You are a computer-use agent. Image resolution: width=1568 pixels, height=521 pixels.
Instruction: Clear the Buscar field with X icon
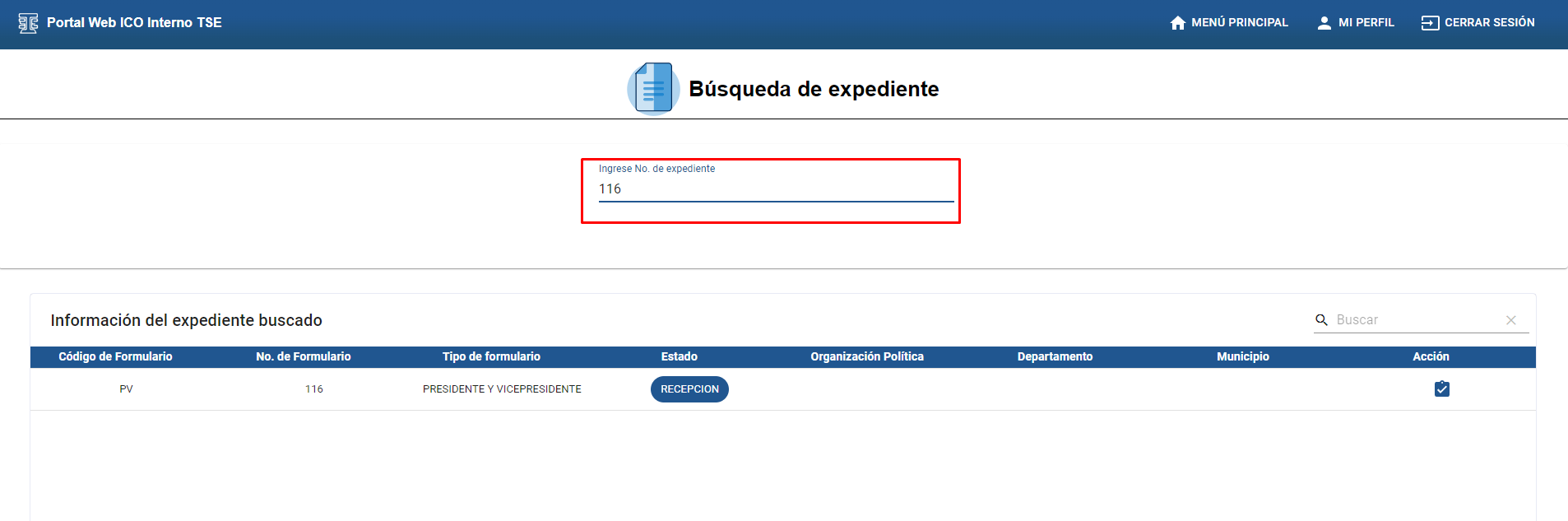click(x=1510, y=320)
